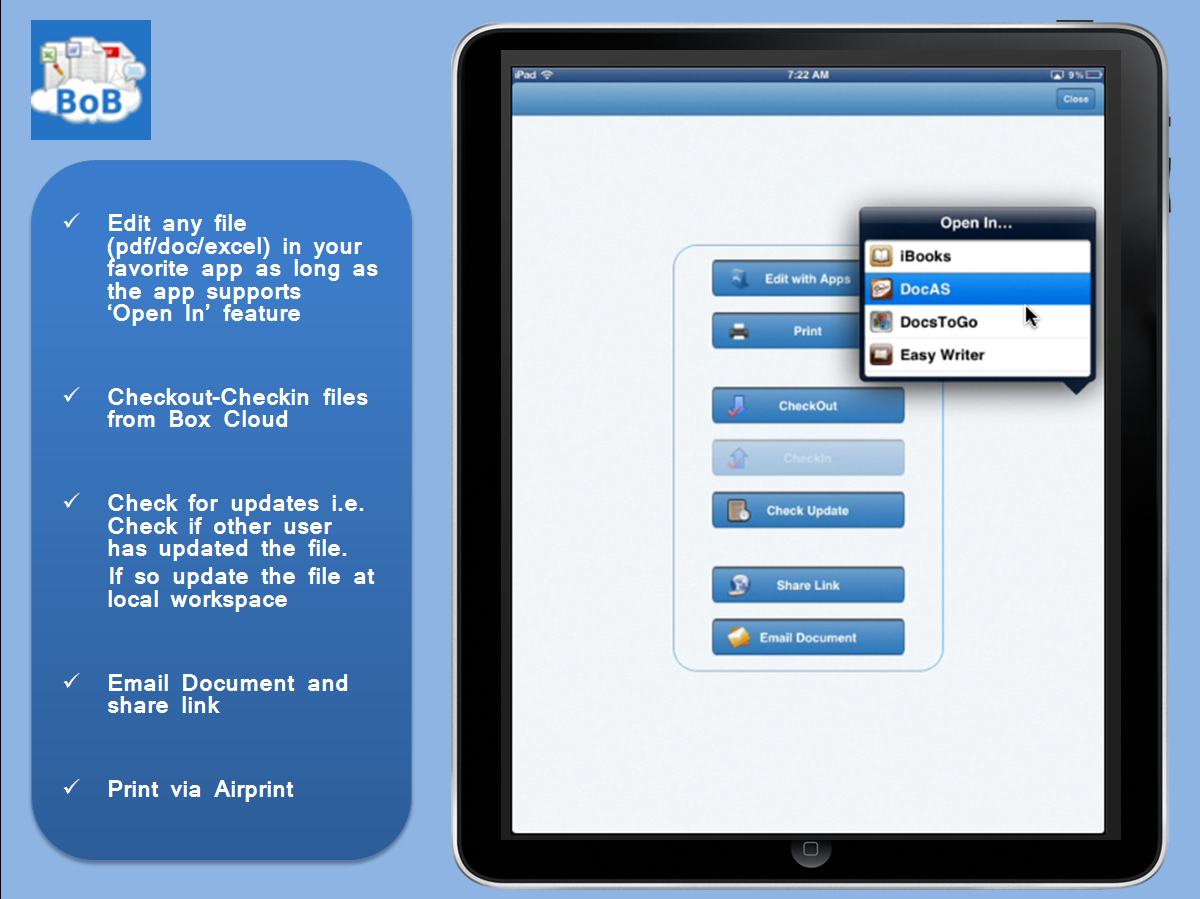Tap the Check Update button

tap(808, 510)
